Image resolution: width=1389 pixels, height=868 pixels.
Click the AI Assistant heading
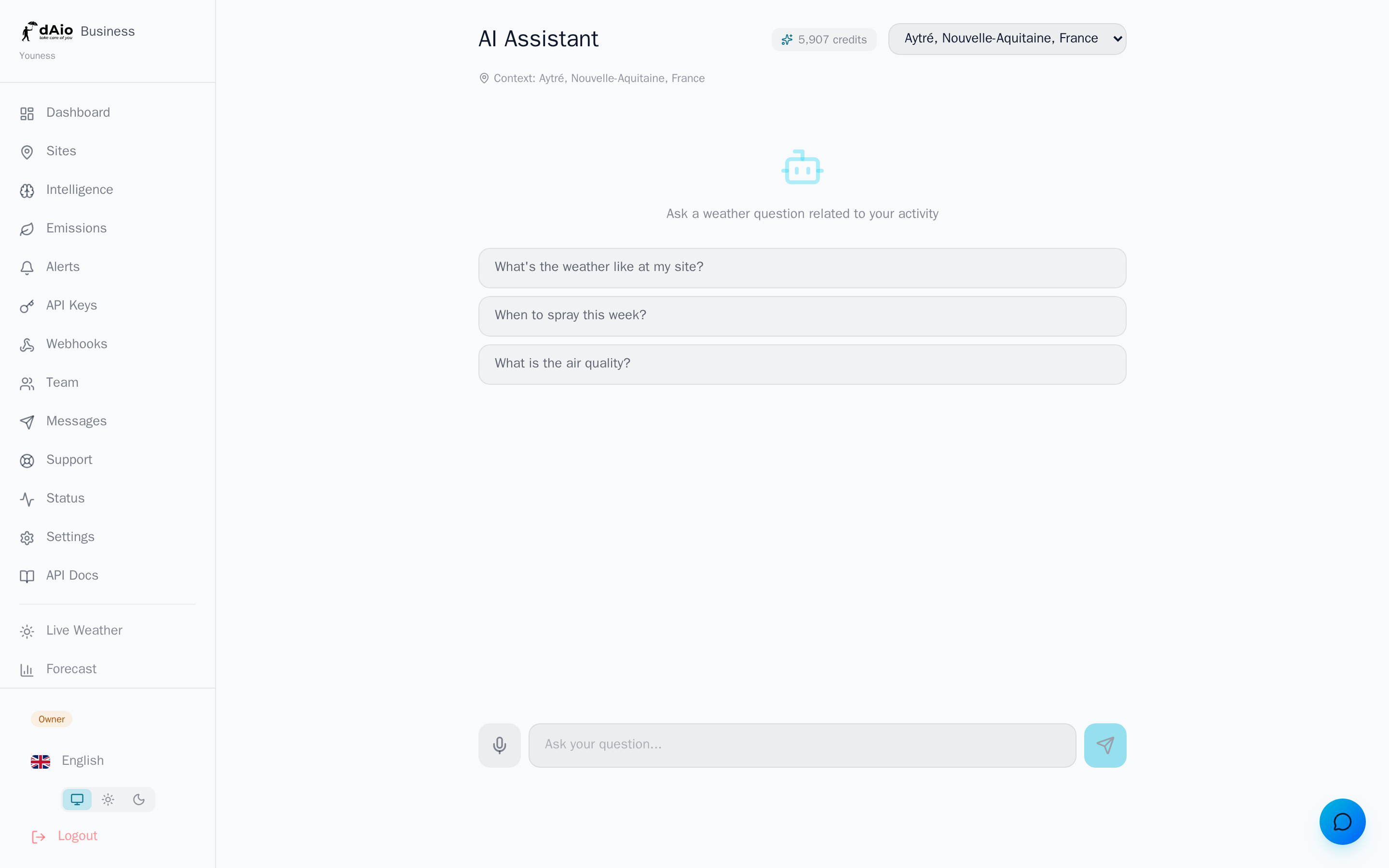538,39
